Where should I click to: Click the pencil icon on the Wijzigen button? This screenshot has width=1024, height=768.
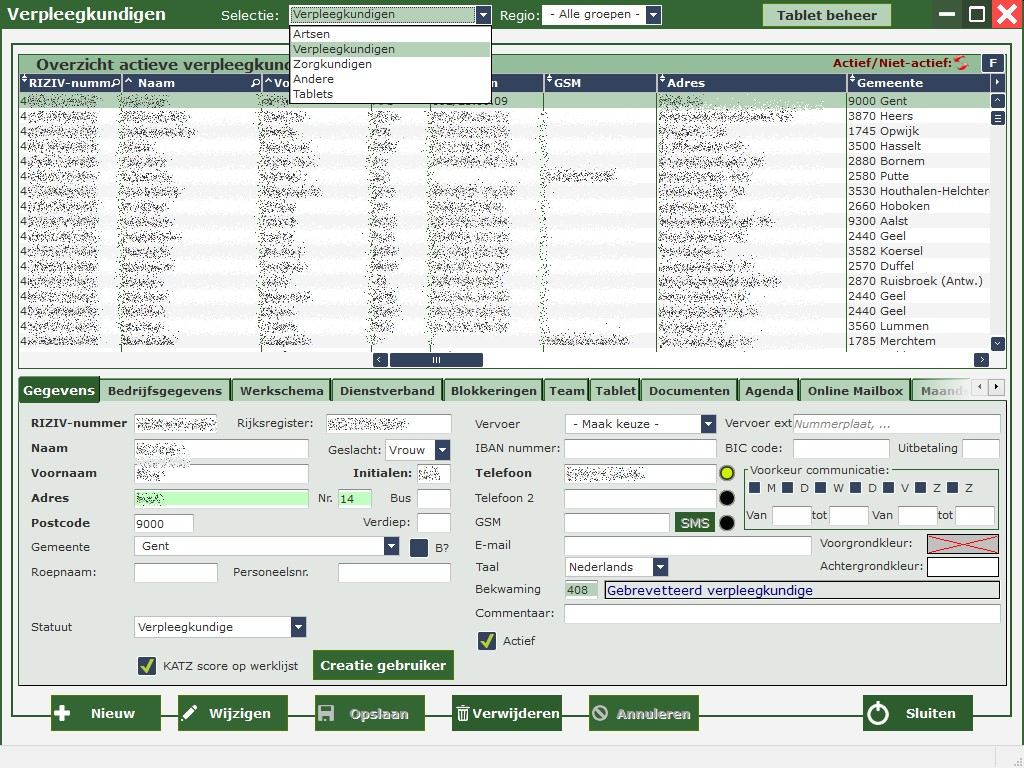189,713
